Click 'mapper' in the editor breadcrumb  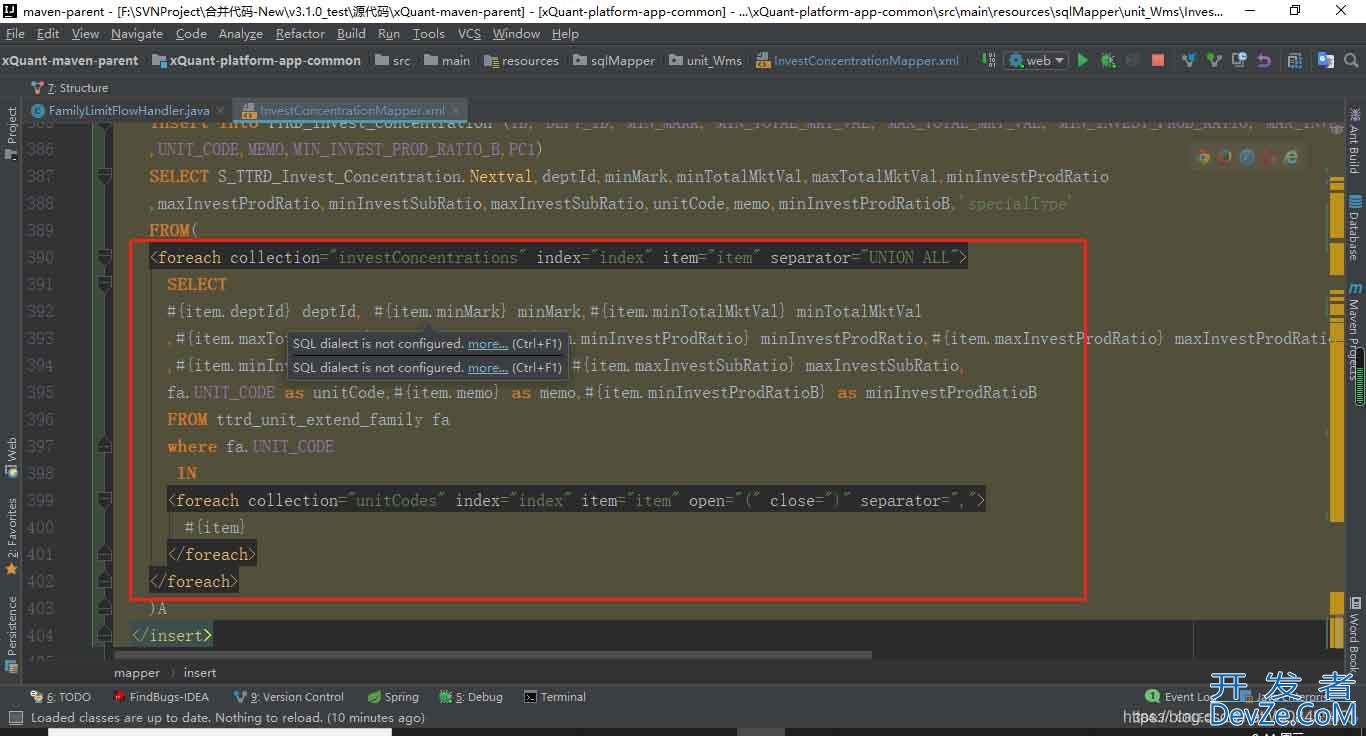click(136, 673)
